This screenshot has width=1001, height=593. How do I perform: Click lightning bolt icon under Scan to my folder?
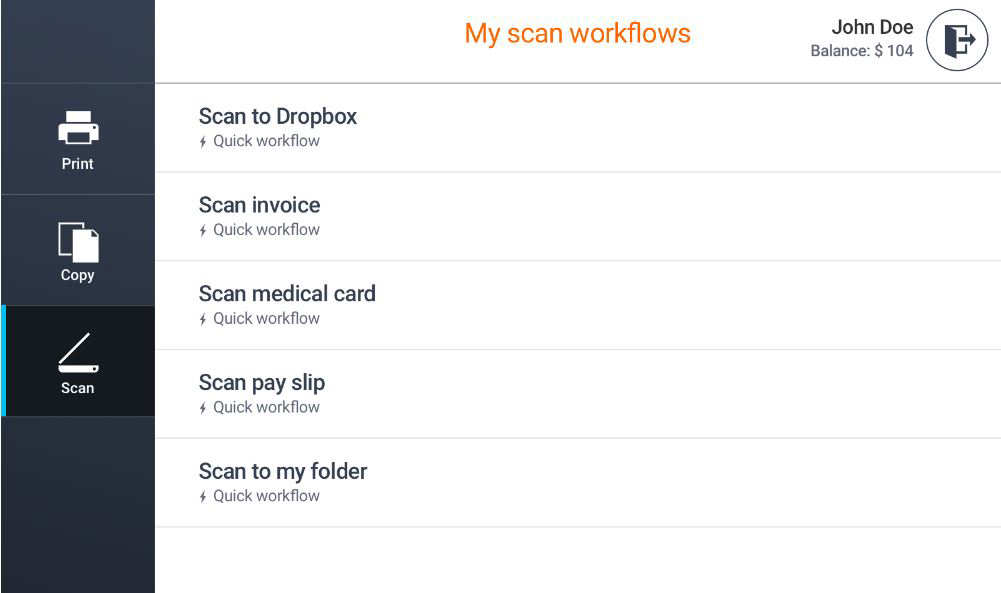[203, 497]
